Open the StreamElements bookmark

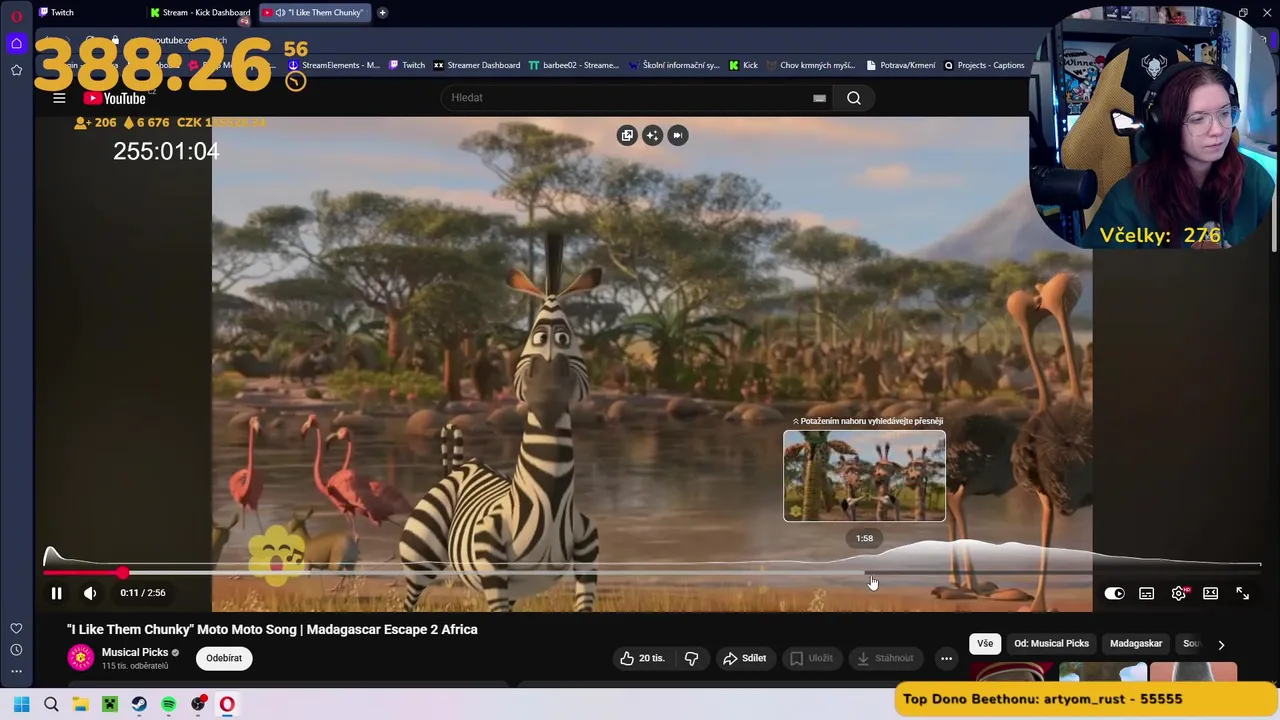334,65
